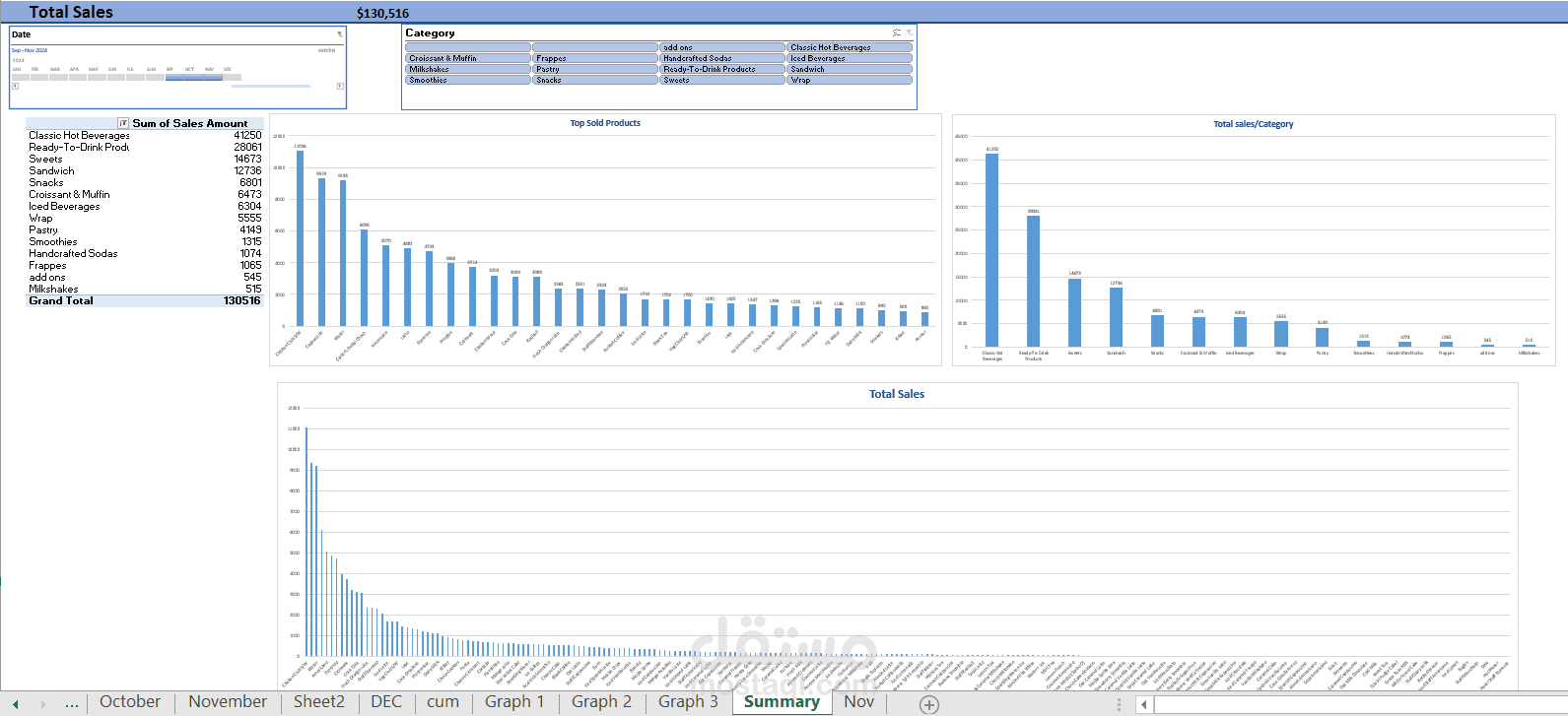Open the November sheet tab
Viewport: 1568px width, 716px height.
[228, 702]
